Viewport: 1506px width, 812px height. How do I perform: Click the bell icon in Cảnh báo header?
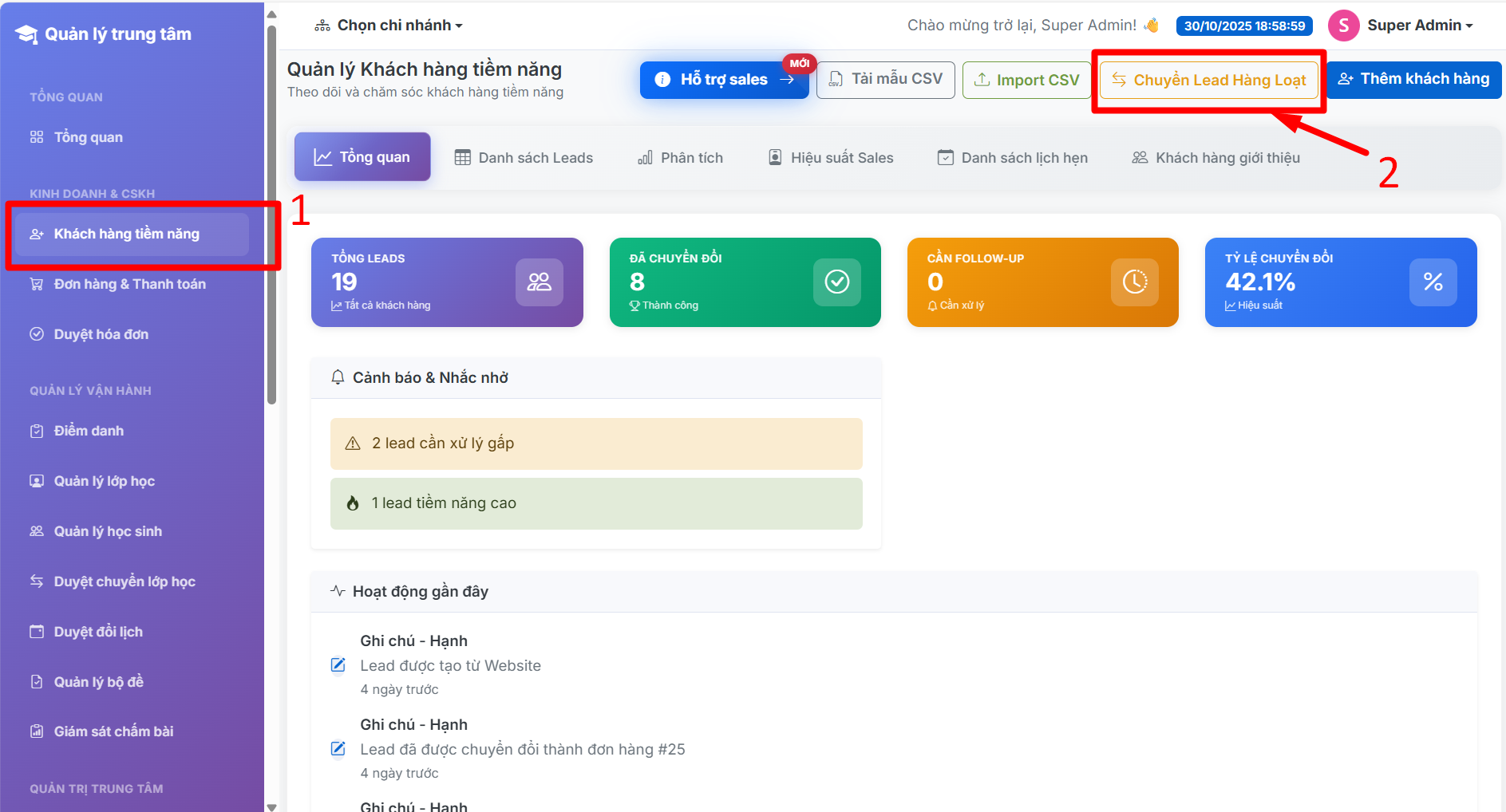coord(338,377)
